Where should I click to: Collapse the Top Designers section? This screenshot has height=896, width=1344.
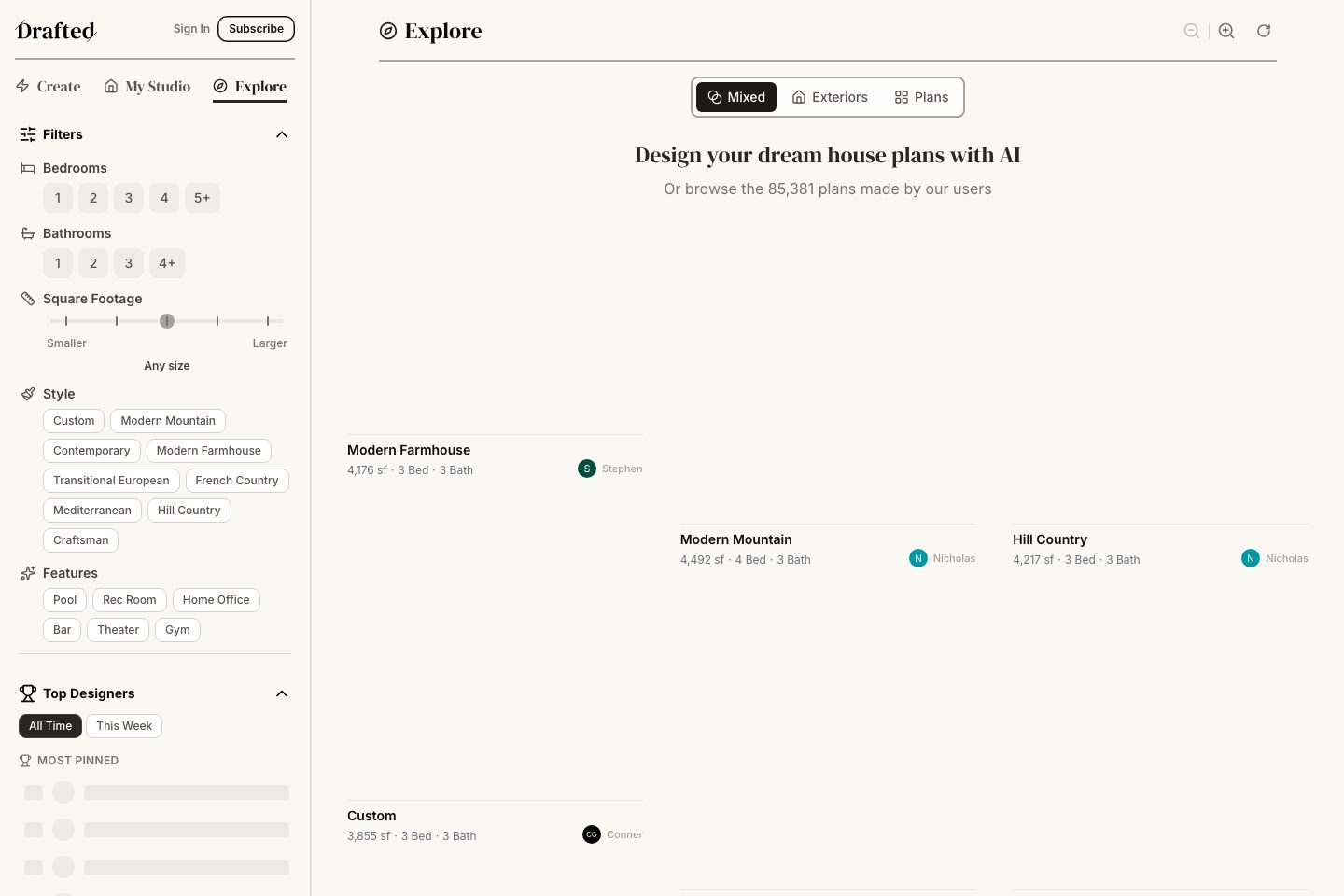tap(282, 693)
